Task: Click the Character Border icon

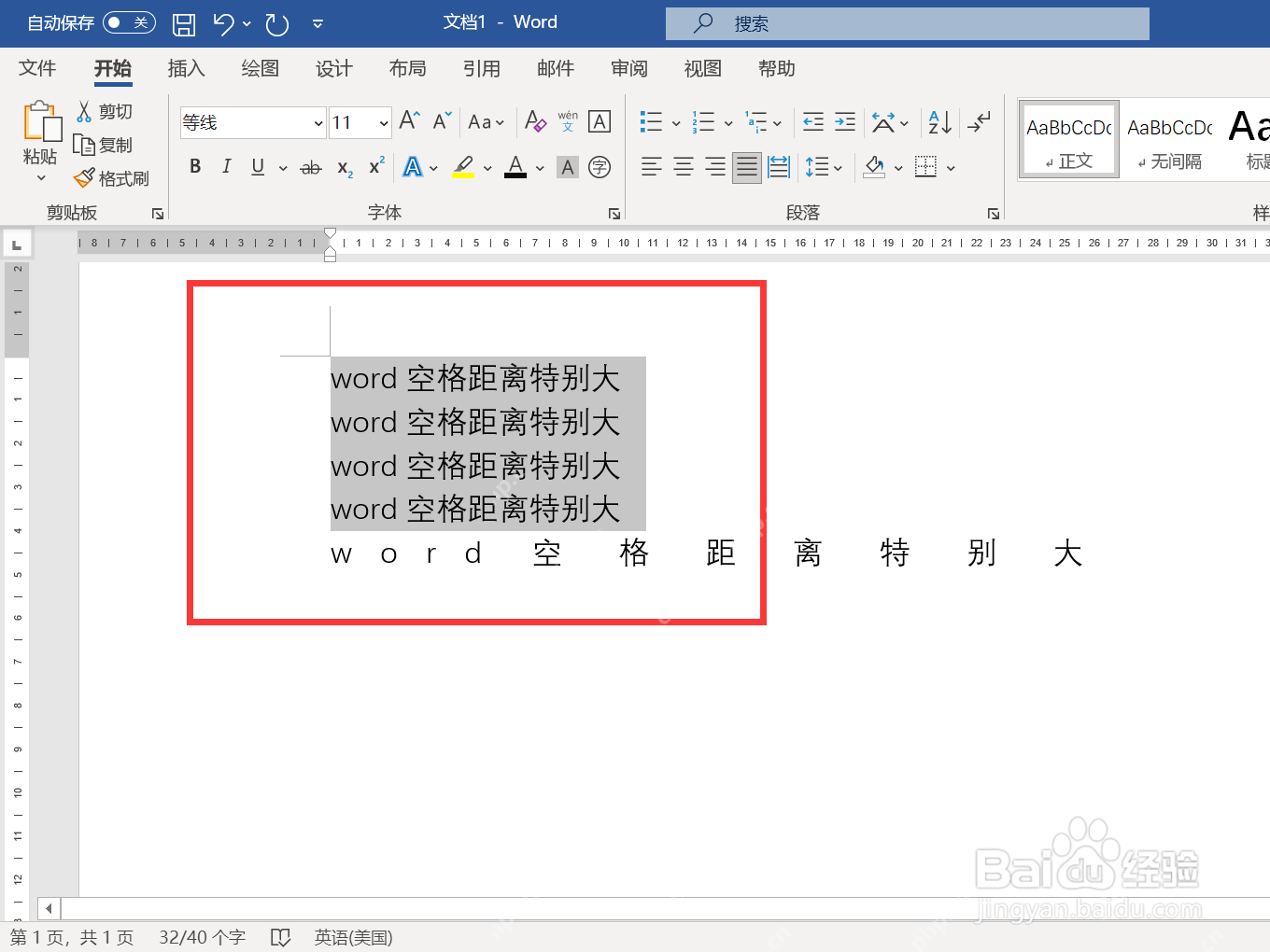Action: pyautogui.click(x=600, y=121)
